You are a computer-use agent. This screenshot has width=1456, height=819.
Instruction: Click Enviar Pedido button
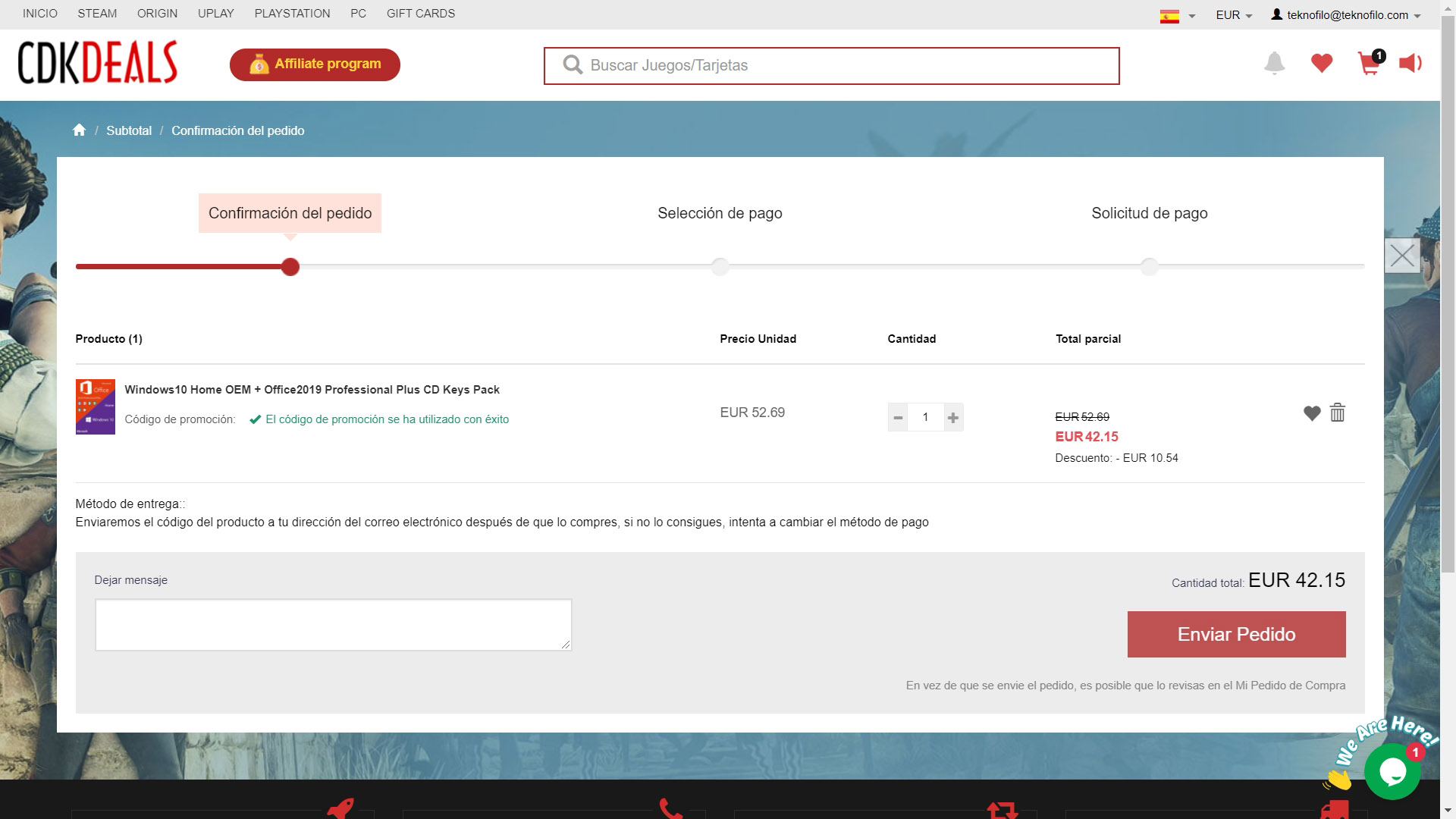click(1236, 634)
